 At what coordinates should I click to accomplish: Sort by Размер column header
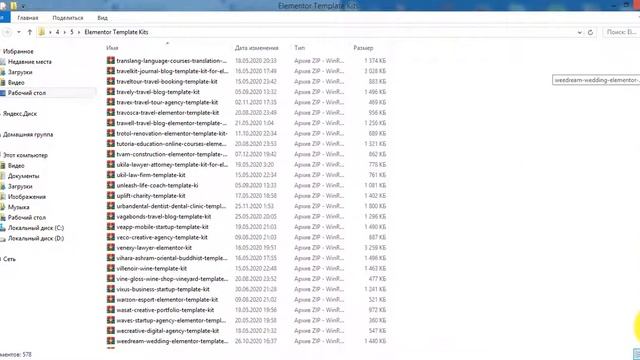(x=363, y=48)
